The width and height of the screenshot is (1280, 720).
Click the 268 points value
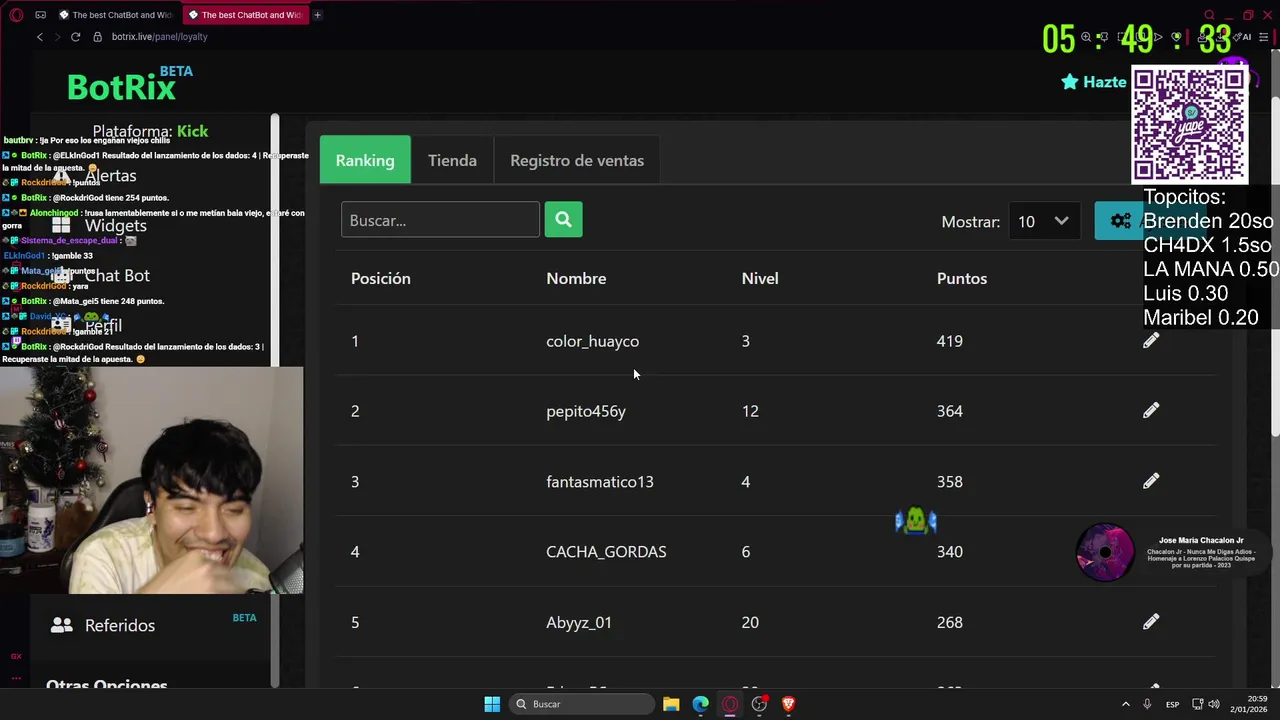tap(950, 622)
